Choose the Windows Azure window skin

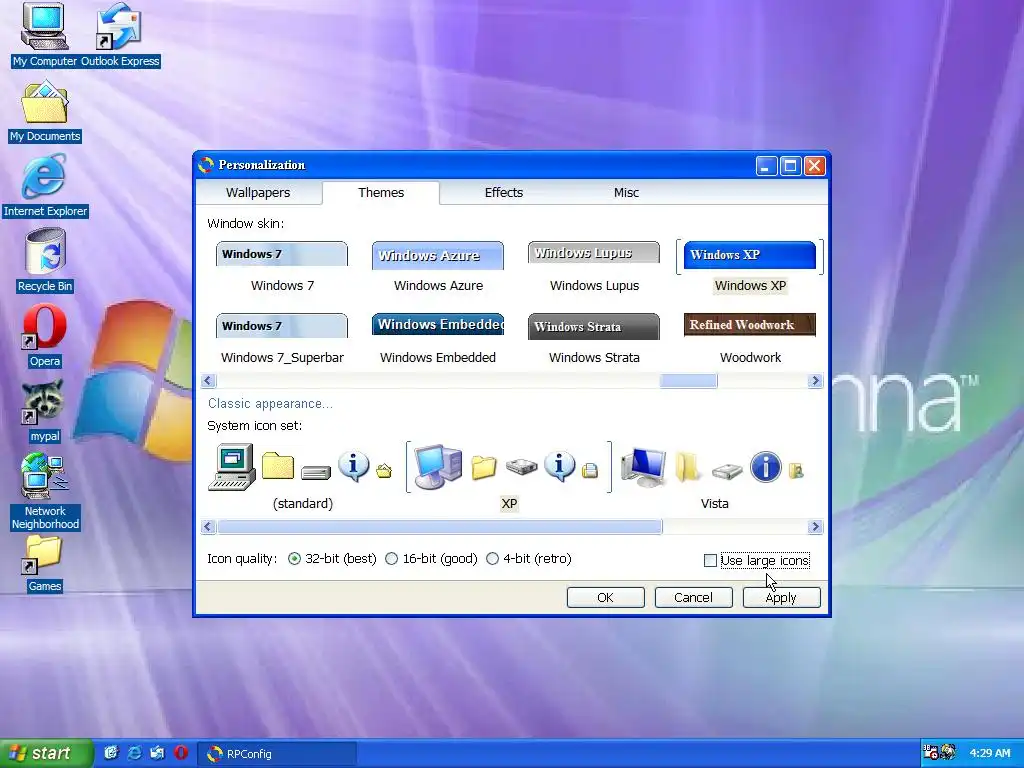438,255
